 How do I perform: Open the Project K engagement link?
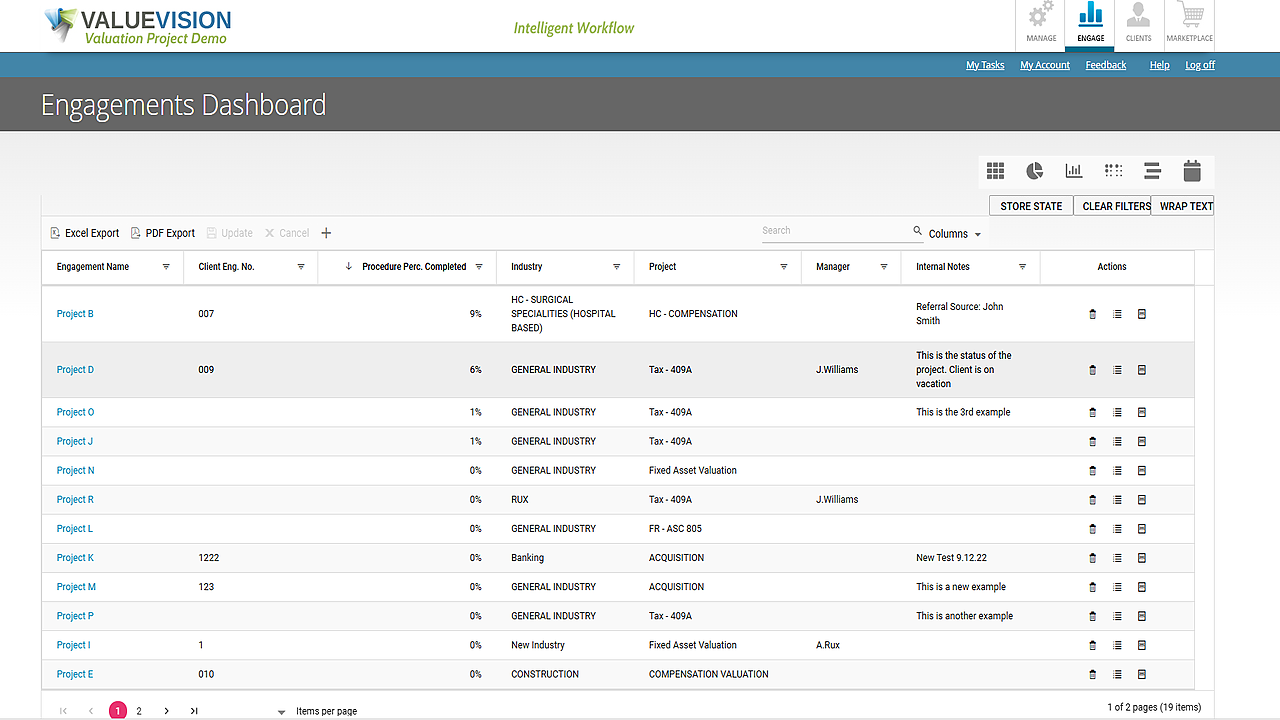75,558
